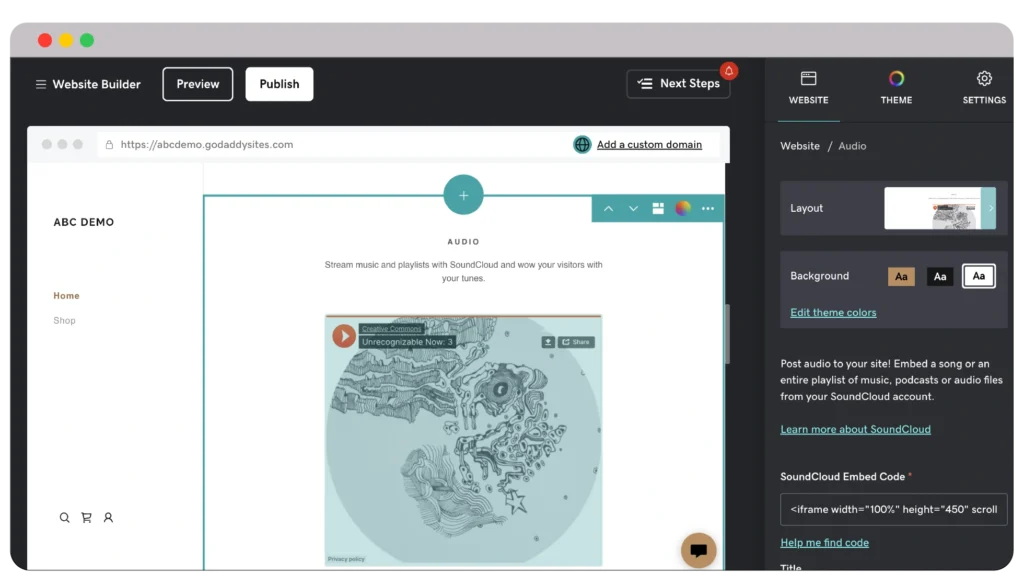Image resolution: width=1024 pixels, height=585 pixels.
Task: Click the section color wheel swatch
Action: coord(683,209)
